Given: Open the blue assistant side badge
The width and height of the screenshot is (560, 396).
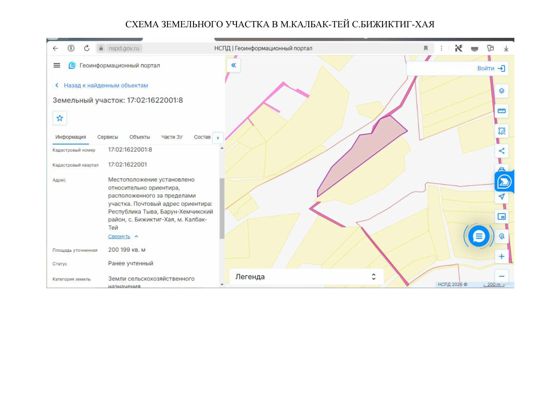Looking at the screenshot, I should coord(504,182).
